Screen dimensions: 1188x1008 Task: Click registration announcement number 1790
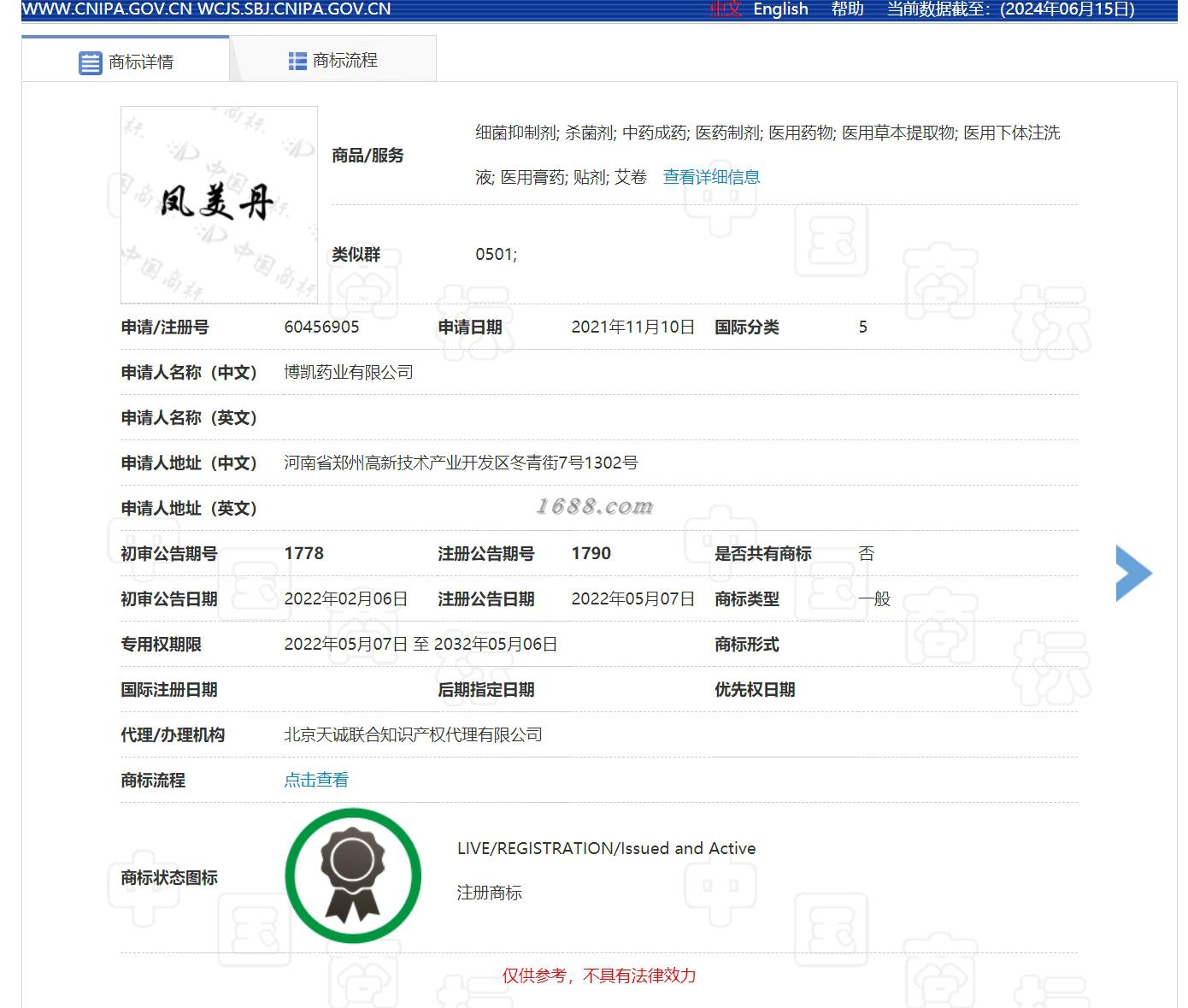click(591, 553)
